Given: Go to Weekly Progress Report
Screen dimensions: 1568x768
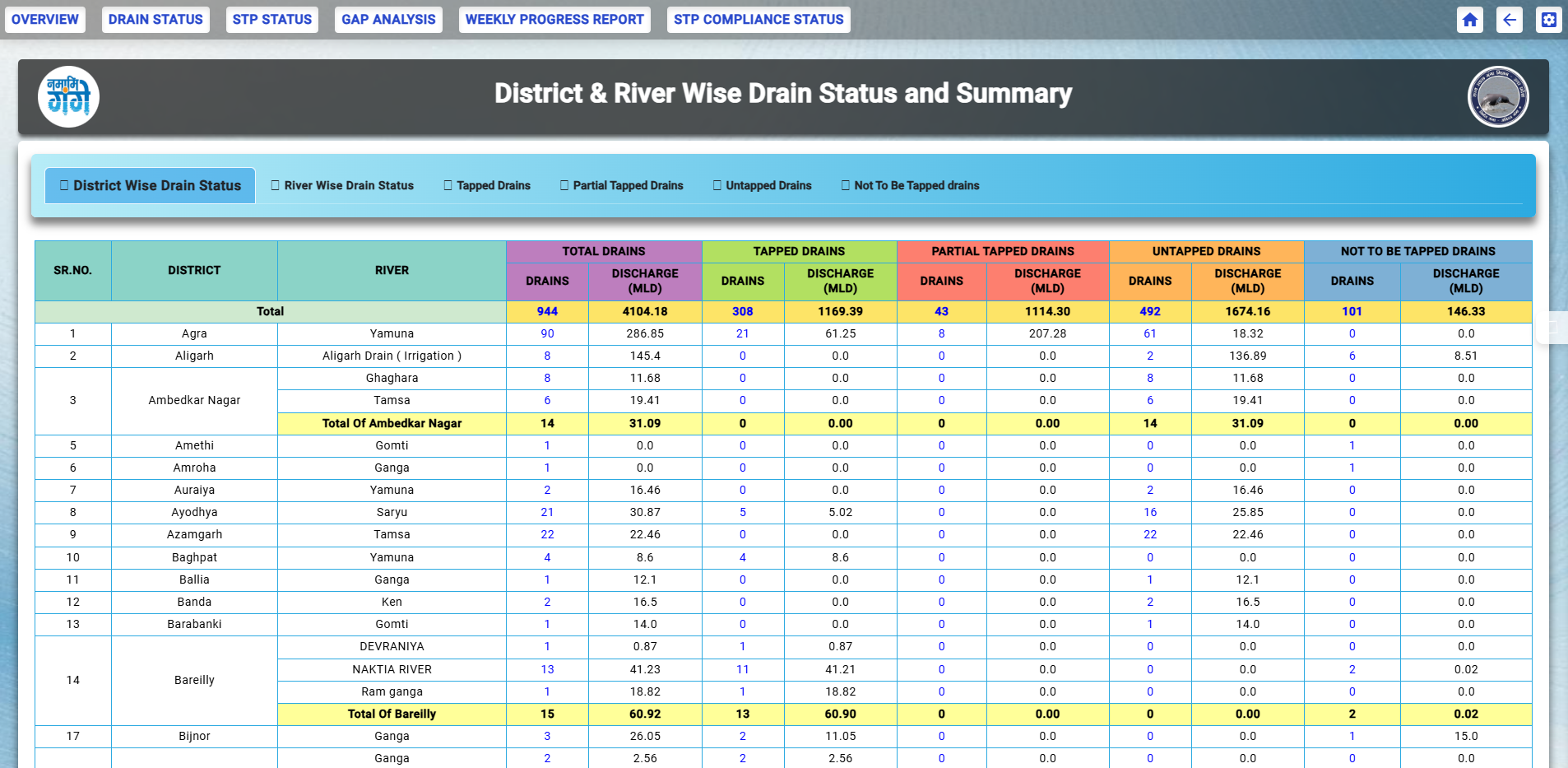Looking at the screenshot, I should [554, 20].
